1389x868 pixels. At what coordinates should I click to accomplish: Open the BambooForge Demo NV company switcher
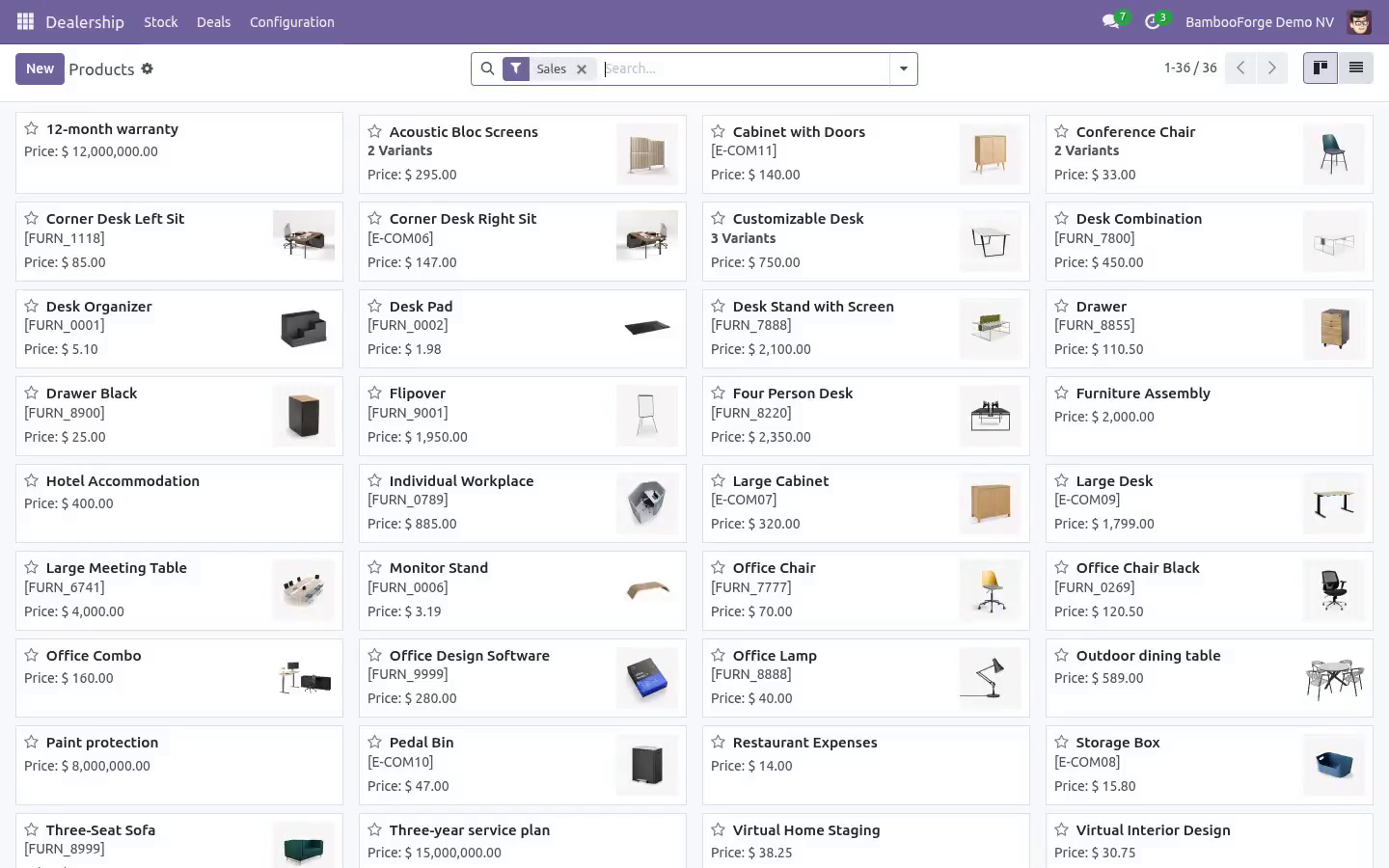pos(1260,22)
